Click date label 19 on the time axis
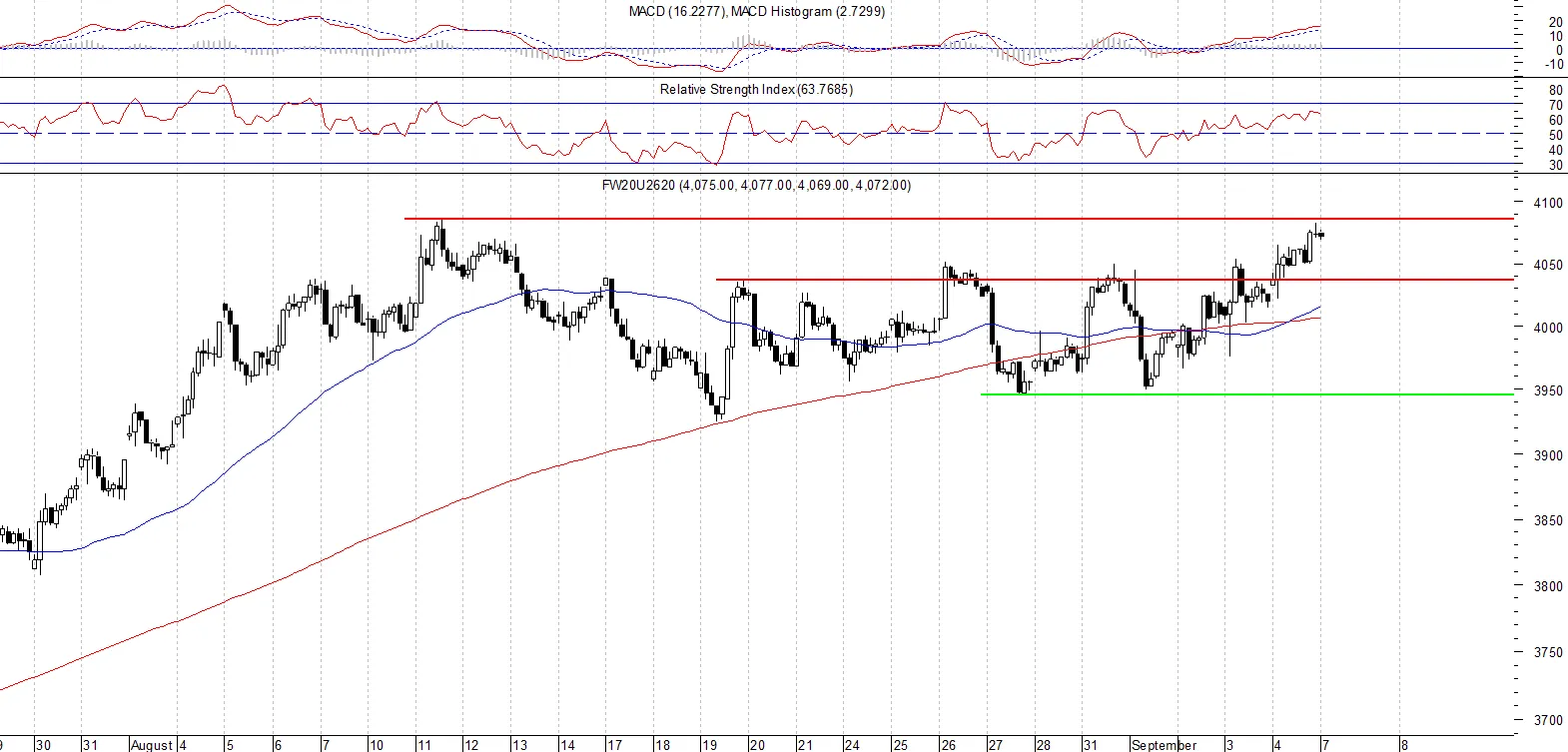This screenshot has height=752, width=1568. tap(709, 745)
